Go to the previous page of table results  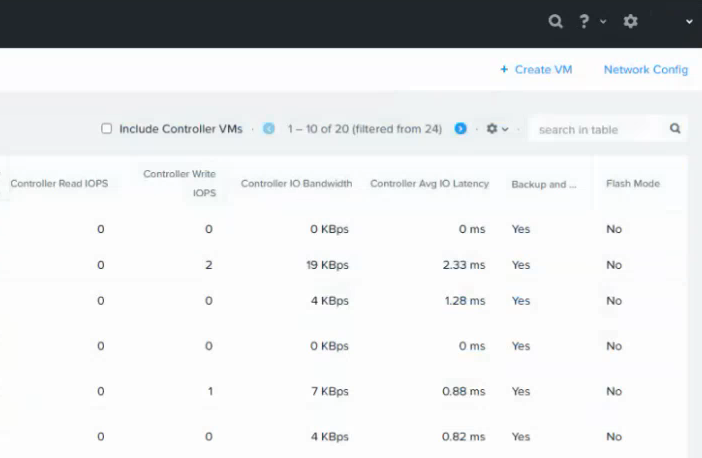[268, 129]
